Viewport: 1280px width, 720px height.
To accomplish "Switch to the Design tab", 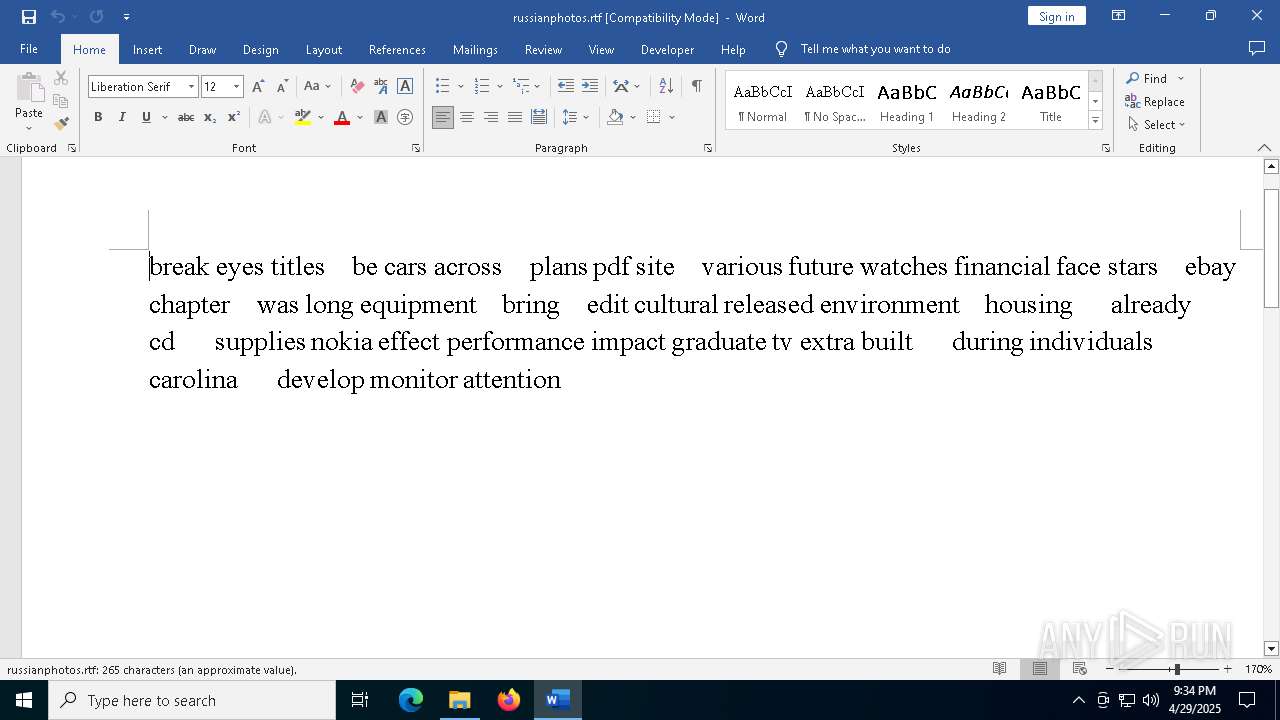I will coord(261,50).
